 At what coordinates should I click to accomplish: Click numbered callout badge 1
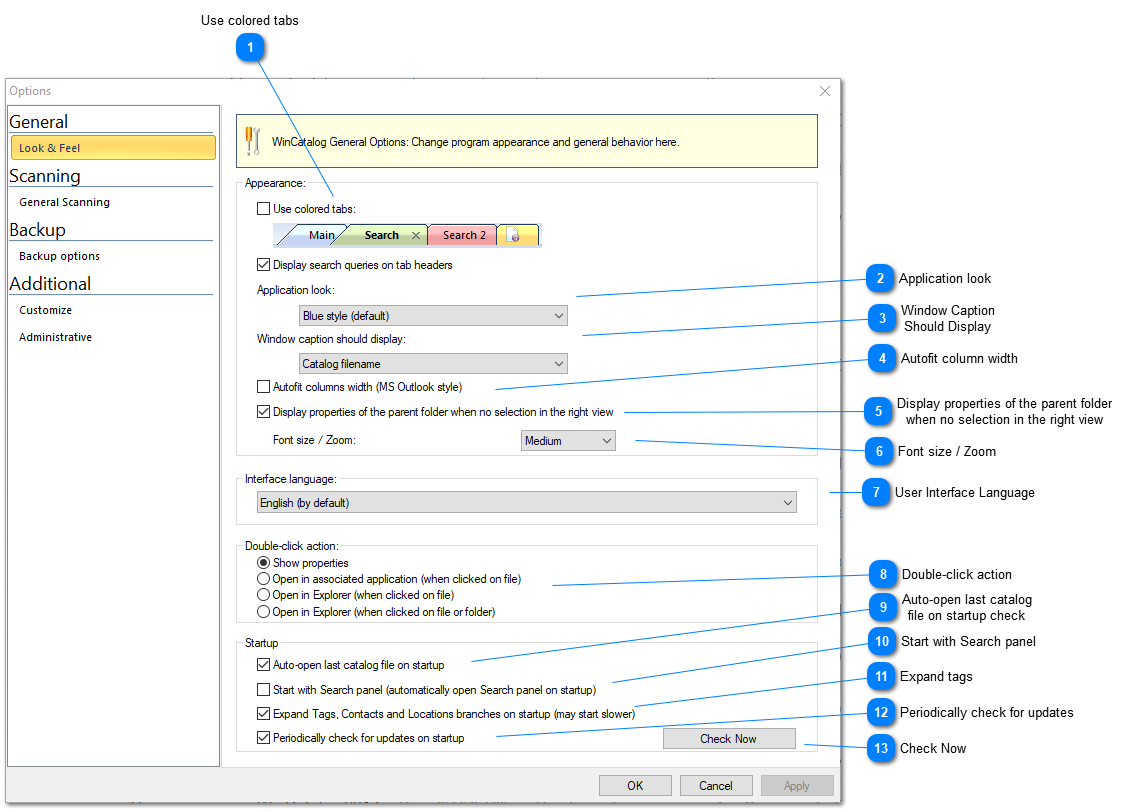click(250, 46)
